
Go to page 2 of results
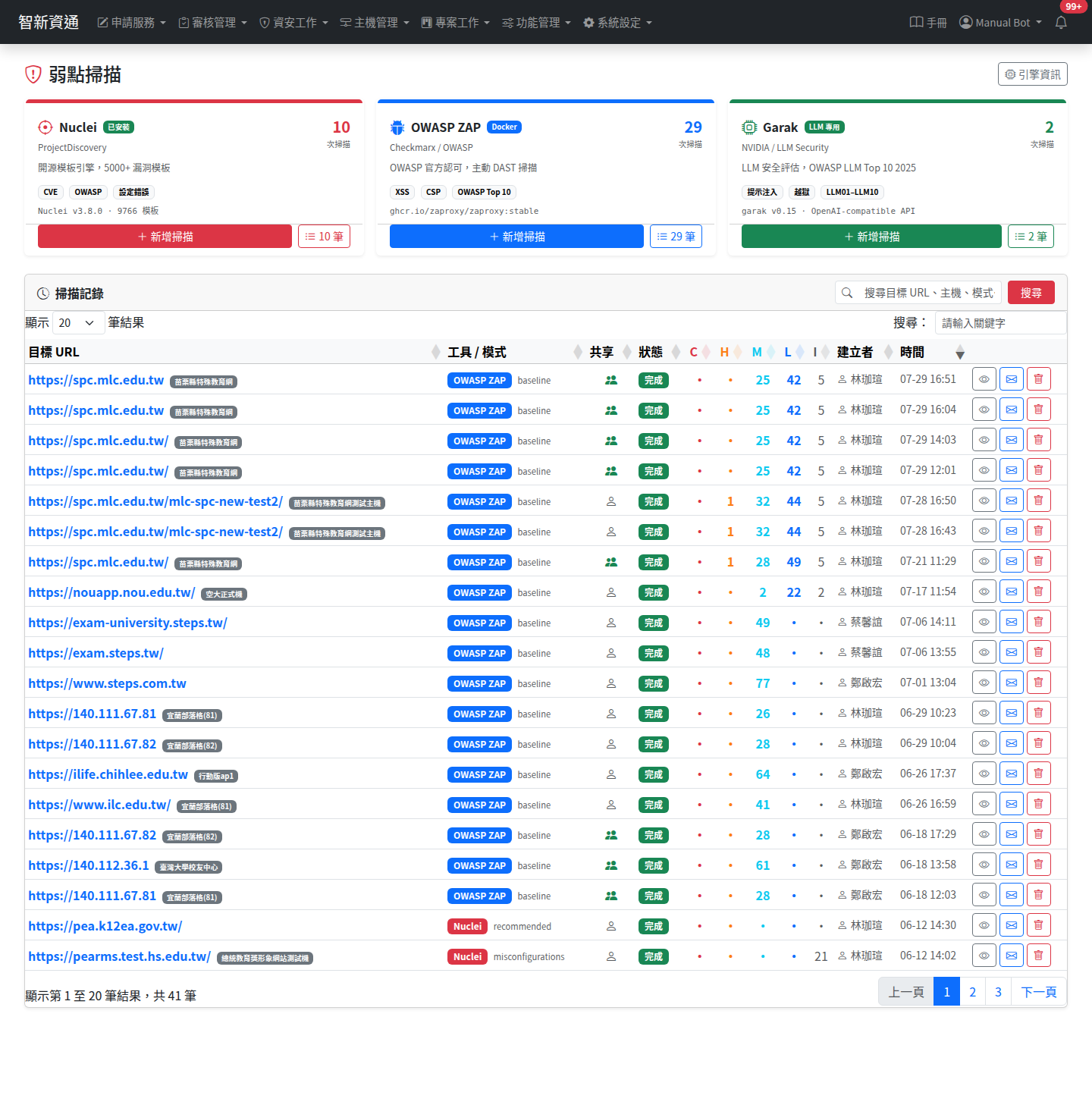coord(972,992)
